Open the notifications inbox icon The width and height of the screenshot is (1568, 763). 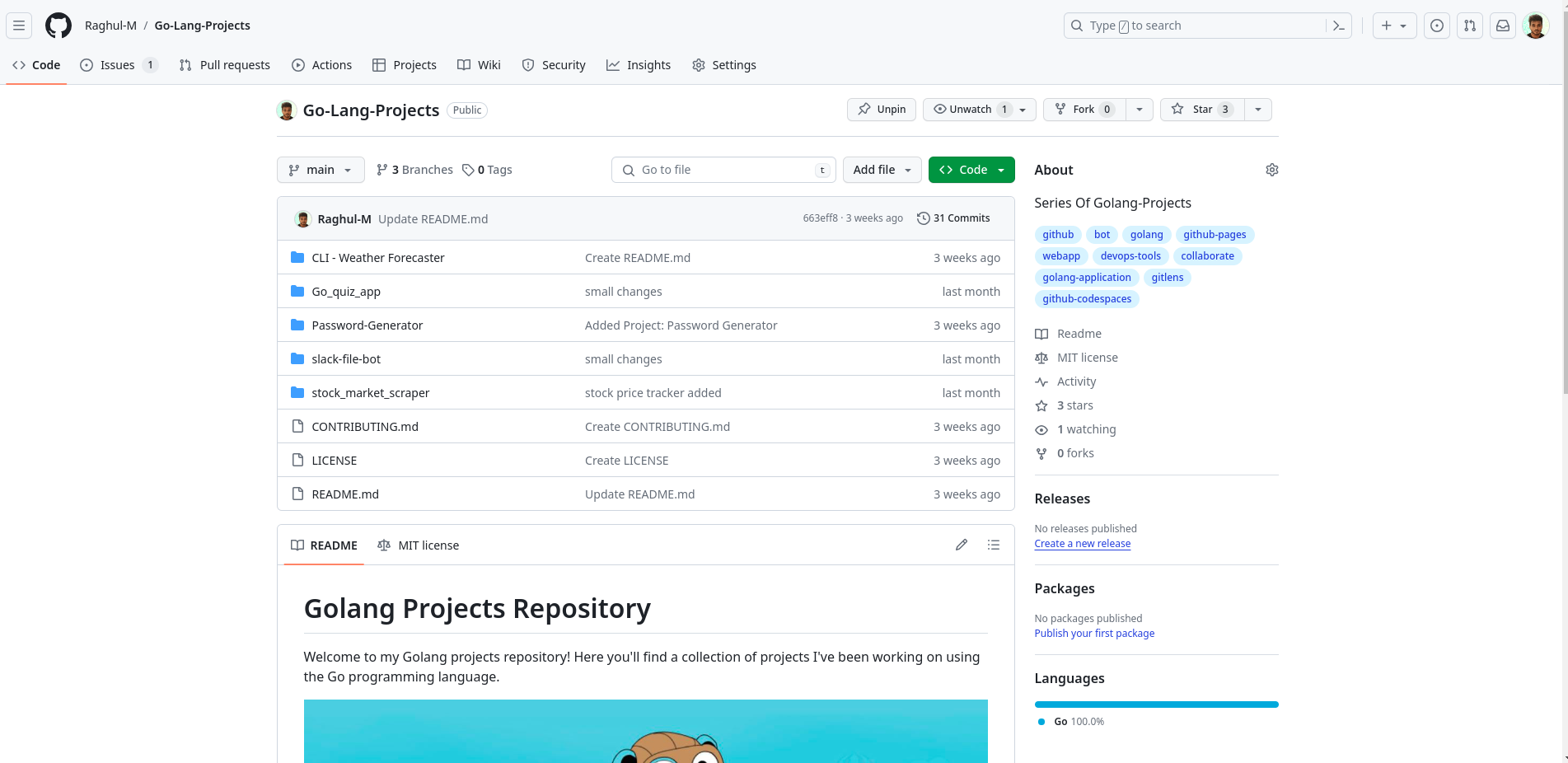click(1503, 26)
